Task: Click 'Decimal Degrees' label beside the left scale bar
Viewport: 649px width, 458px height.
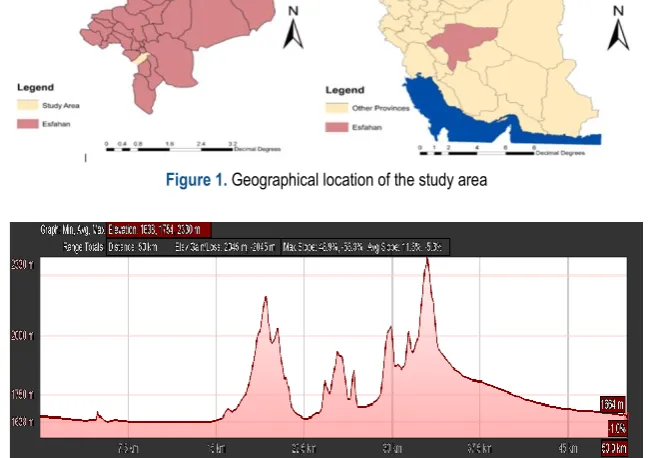Action: [257, 149]
